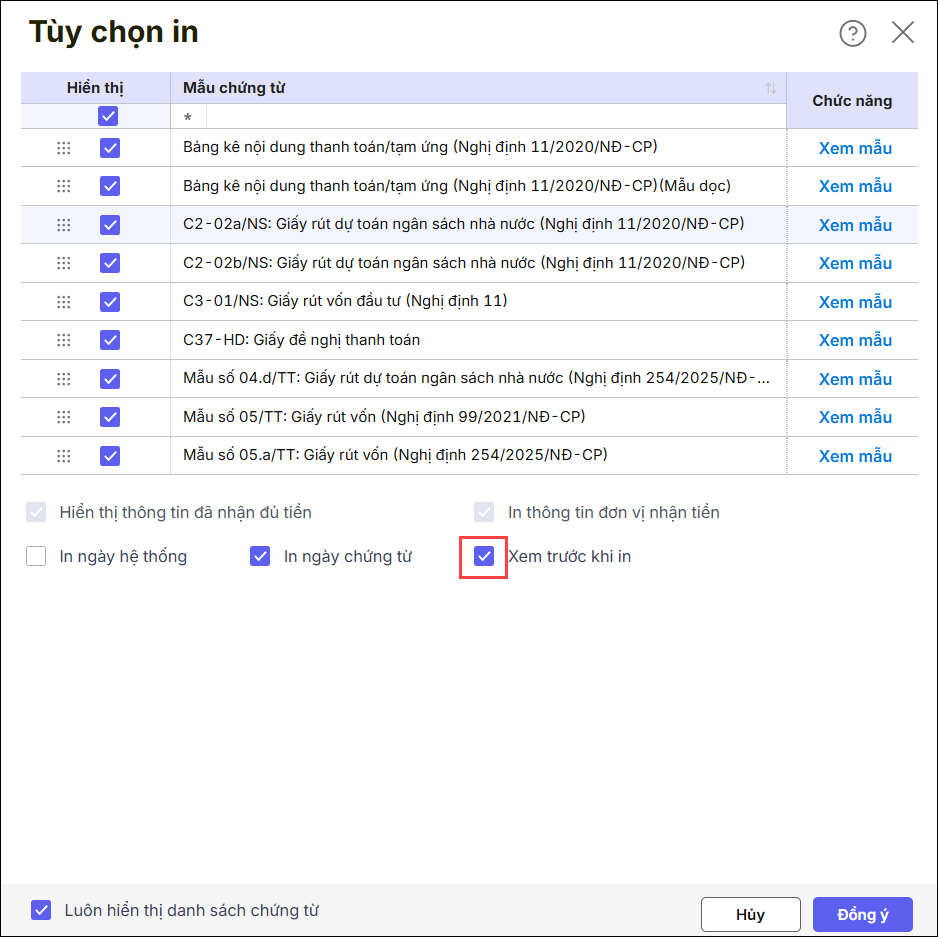The image size is (938, 937).
Task: Open Xem mẫu for the C37-HD row
Action: click(x=855, y=340)
